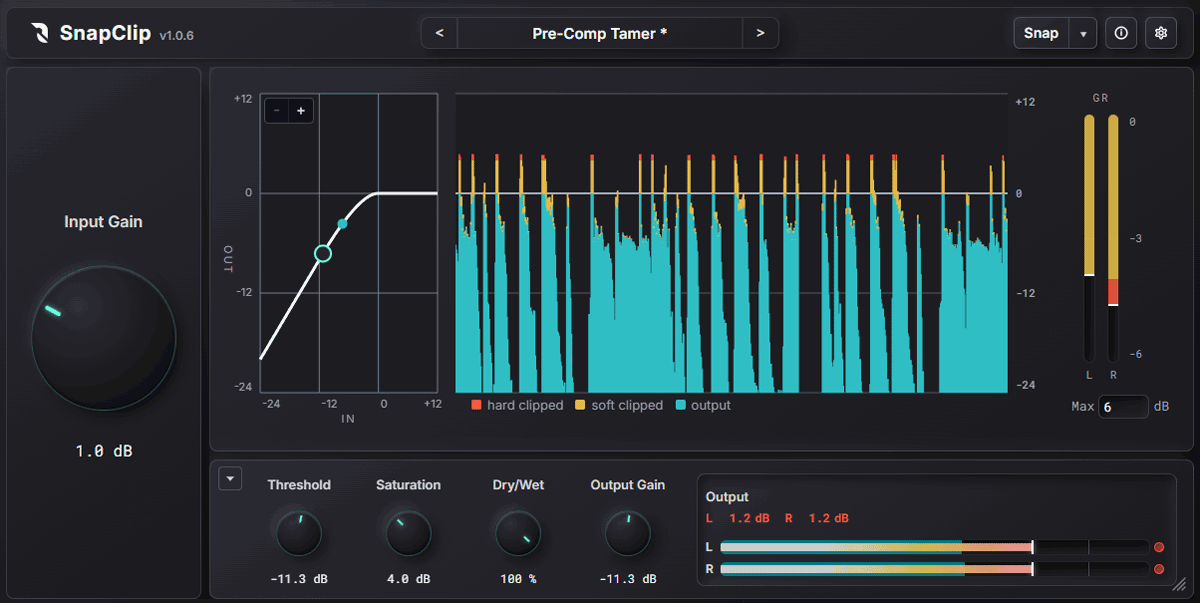Click the Snap button
This screenshot has width=1200, height=603.
1041,33
